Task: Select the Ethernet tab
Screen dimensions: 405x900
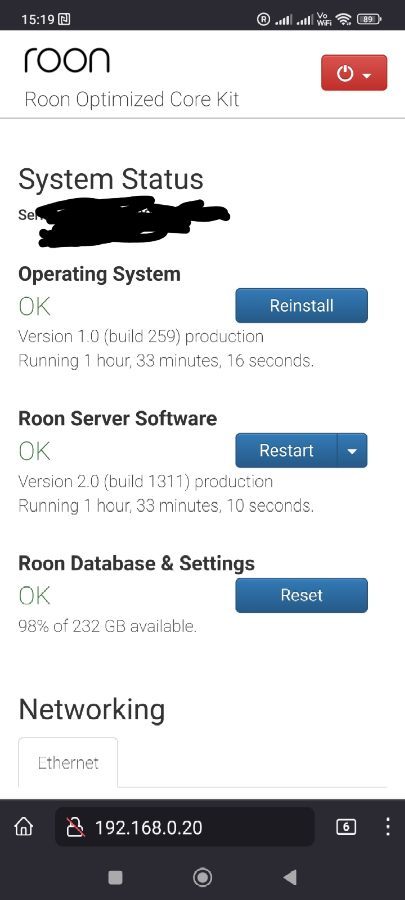Action: (68, 763)
